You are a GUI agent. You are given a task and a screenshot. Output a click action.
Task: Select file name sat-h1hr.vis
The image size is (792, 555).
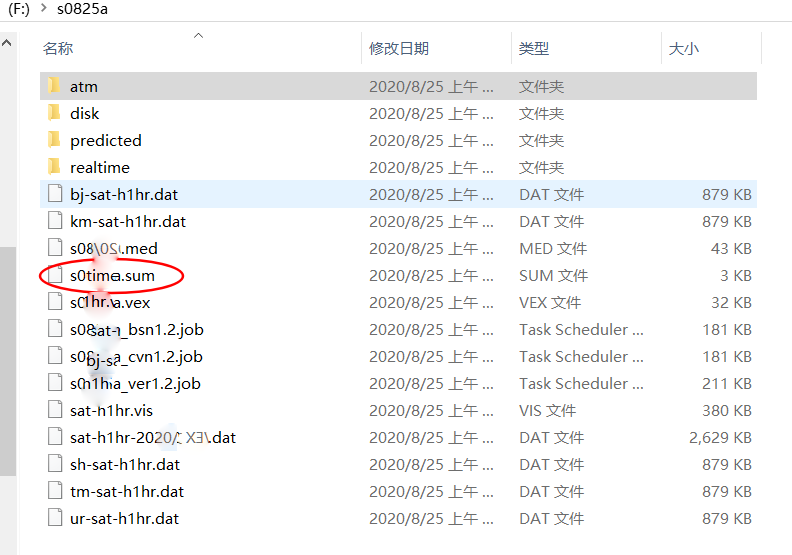(111, 411)
